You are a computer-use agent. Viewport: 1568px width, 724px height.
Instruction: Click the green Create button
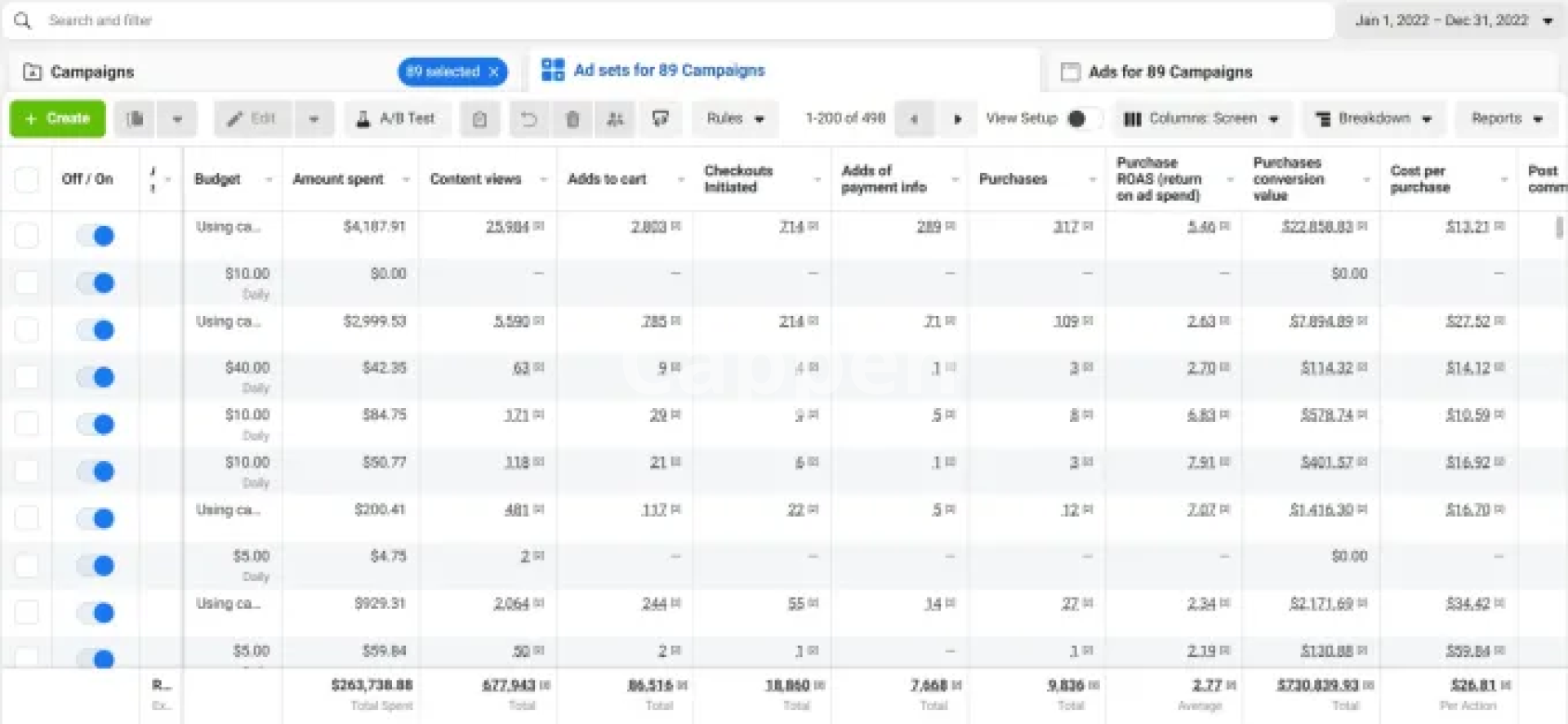pyautogui.click(x=57, y=119)
